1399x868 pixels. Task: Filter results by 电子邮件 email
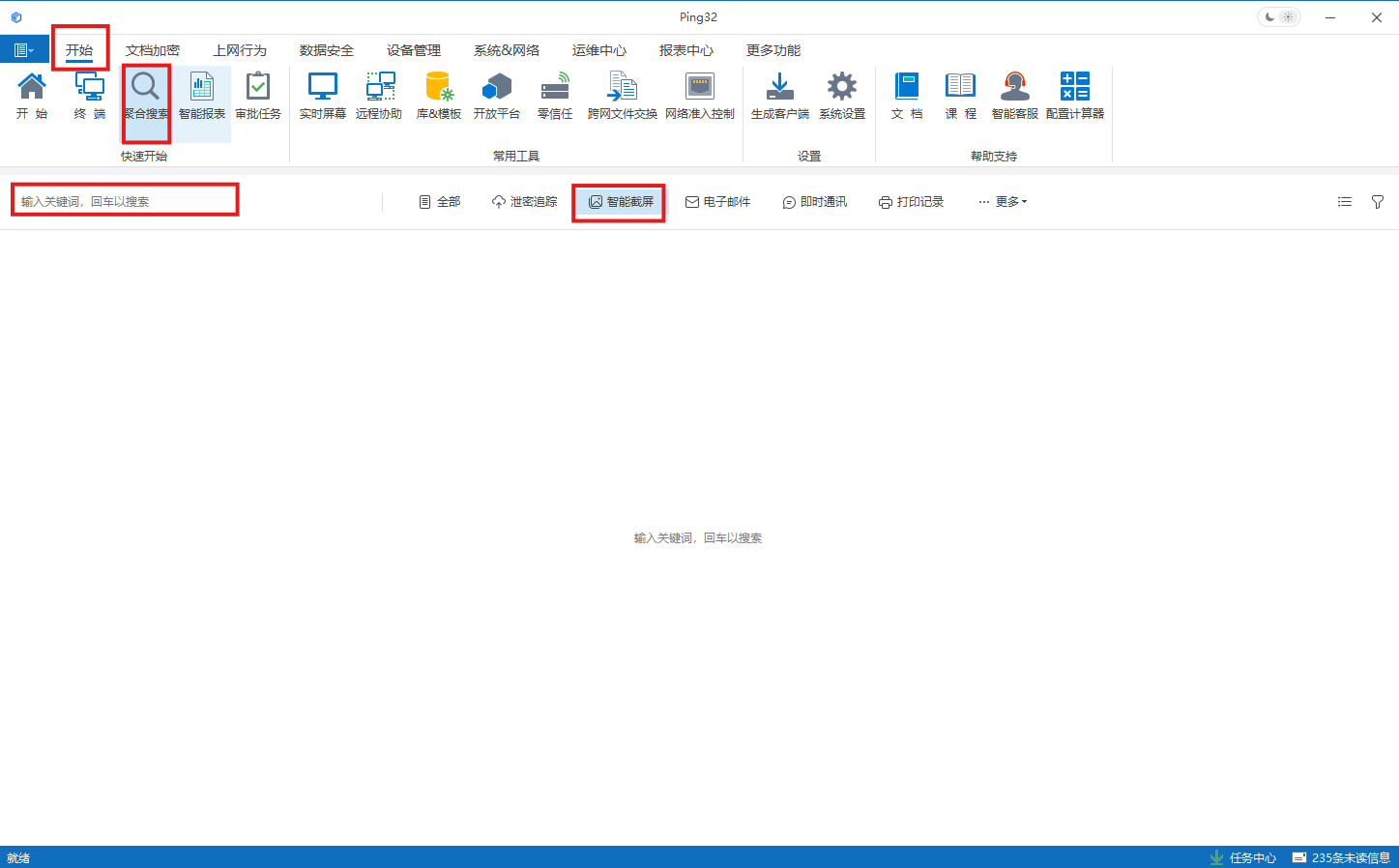pyautogui.click(x=718, y=201)
